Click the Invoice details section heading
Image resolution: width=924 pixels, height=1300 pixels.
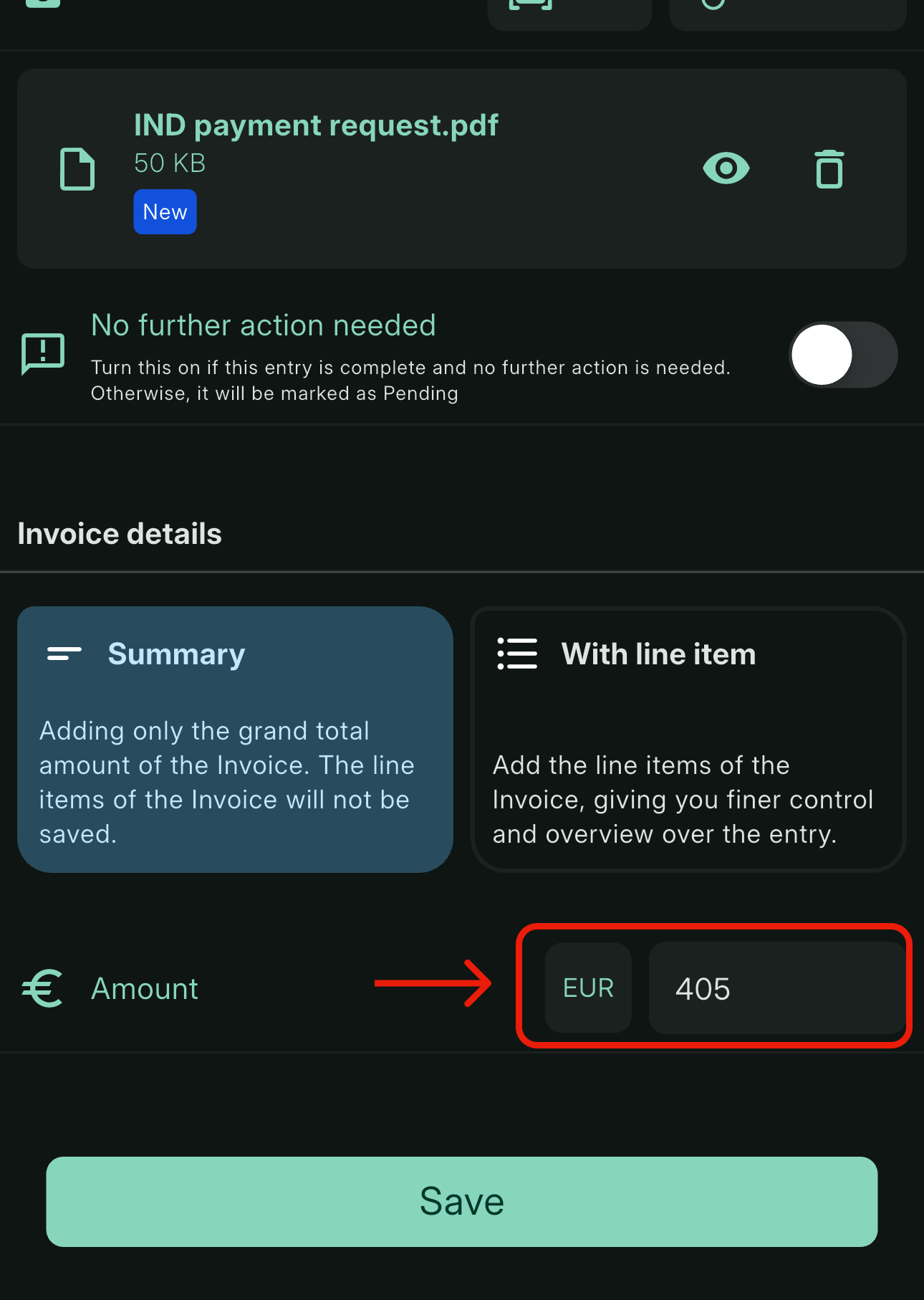[120, 534]
